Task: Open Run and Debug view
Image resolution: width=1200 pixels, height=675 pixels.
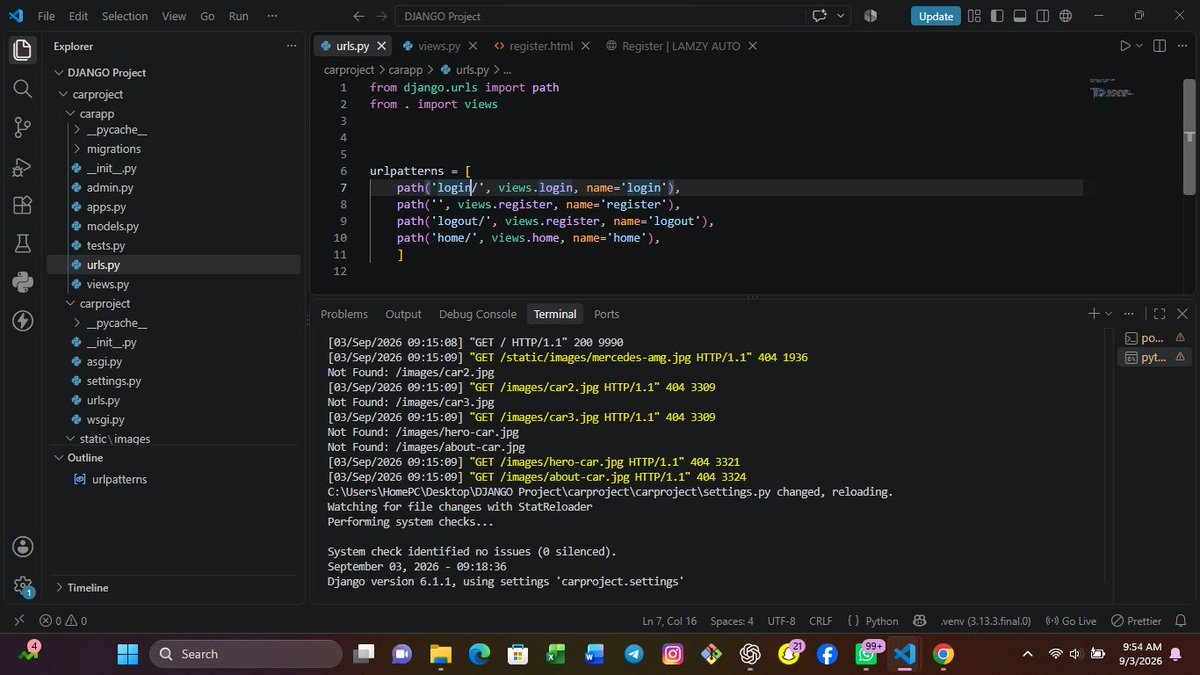Action: click(23, 167)
